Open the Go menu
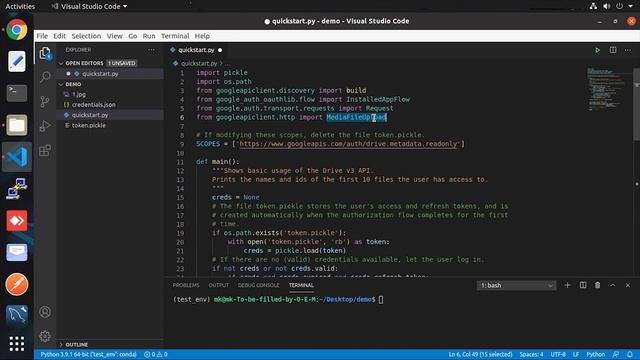The width and height of the screenshot is (640, 360). tap(133, 36)
